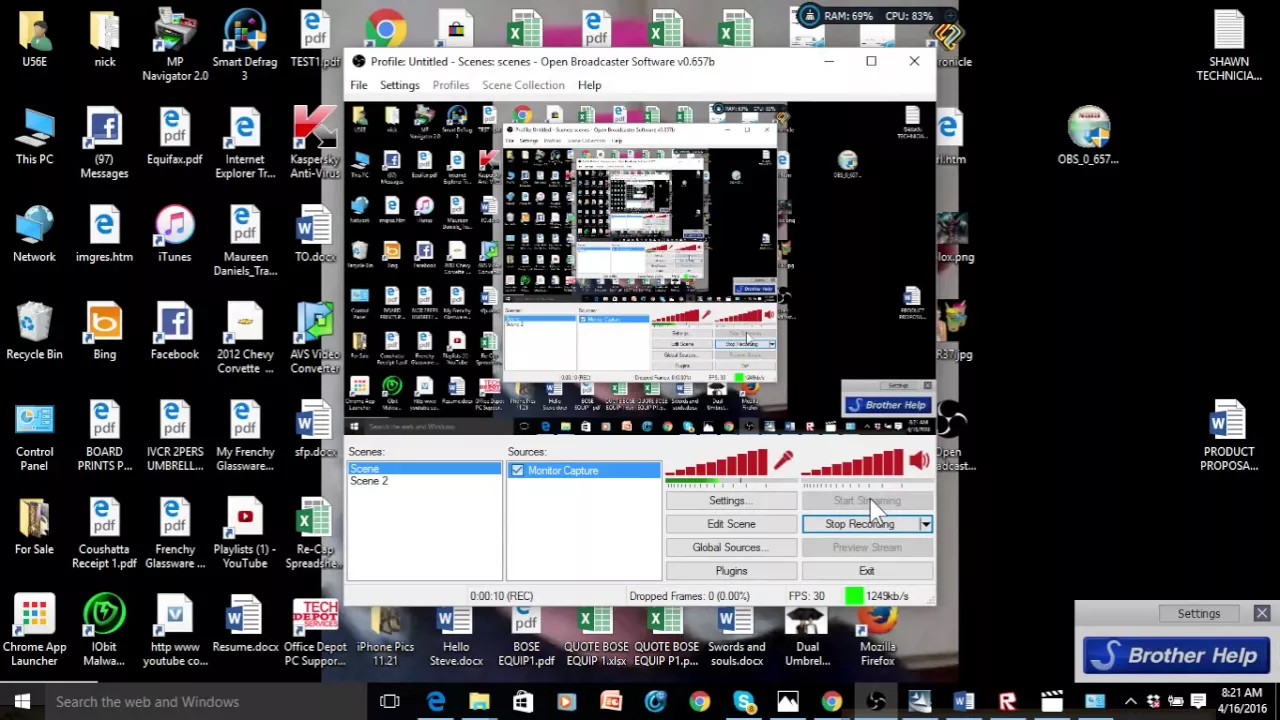Adjust the microphone volume meter

pyautogui.click(x=716, y=462)
